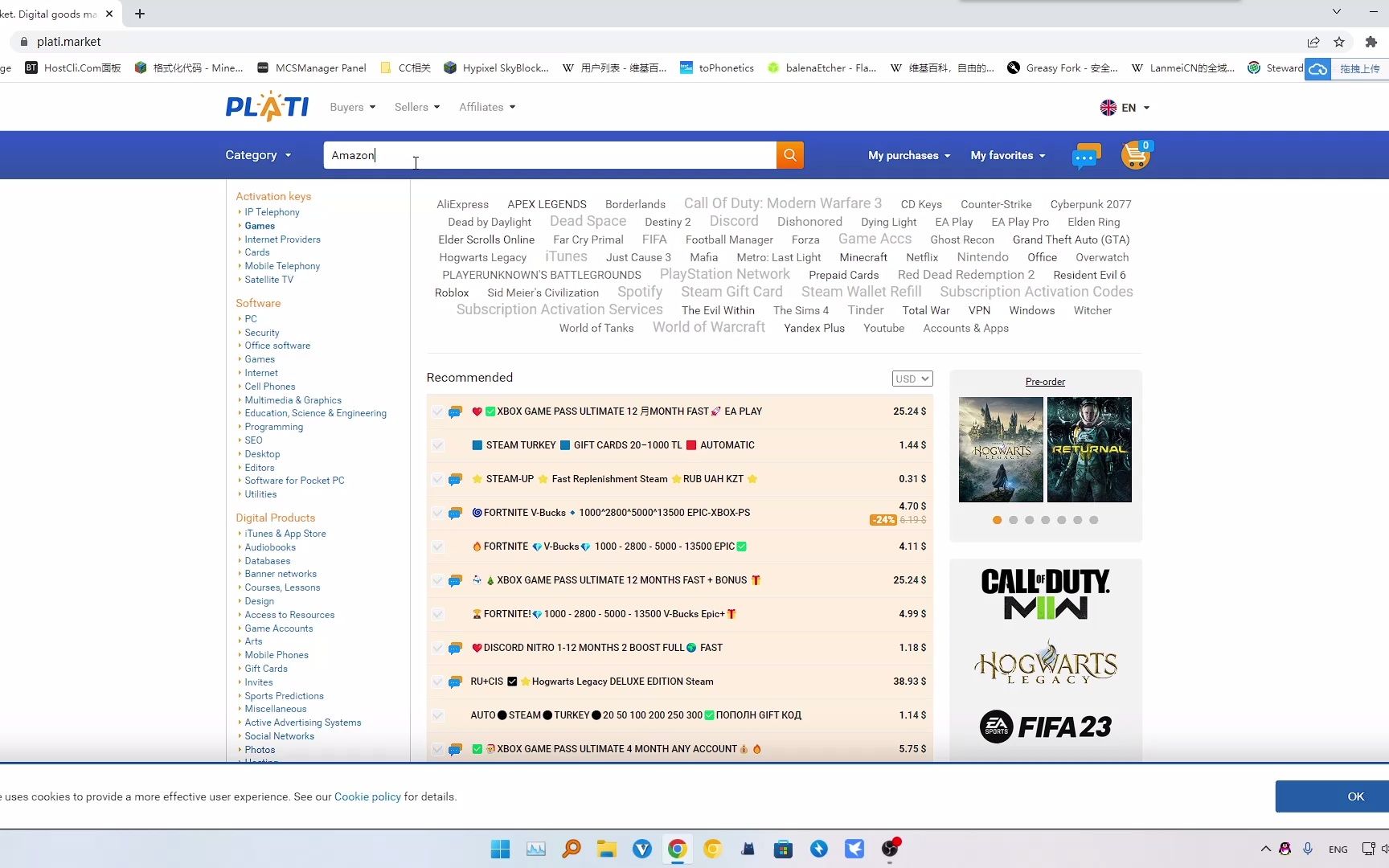Expand My purchases dropdown
Viewport: 1389px width, 868px height.
coord(909,155)
